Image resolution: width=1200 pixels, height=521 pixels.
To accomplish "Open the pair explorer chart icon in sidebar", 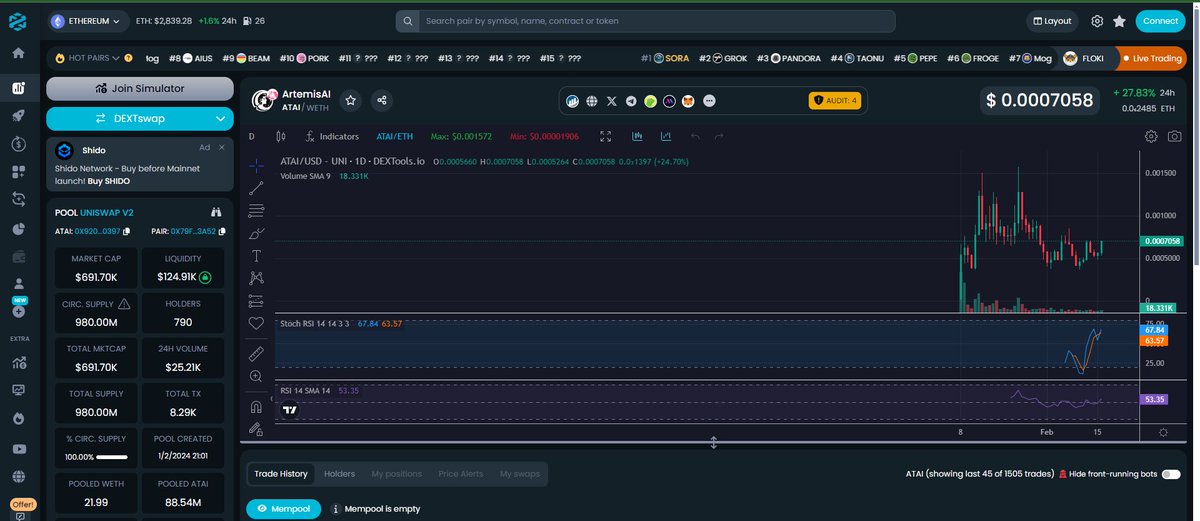I will [x=18, y=87].
